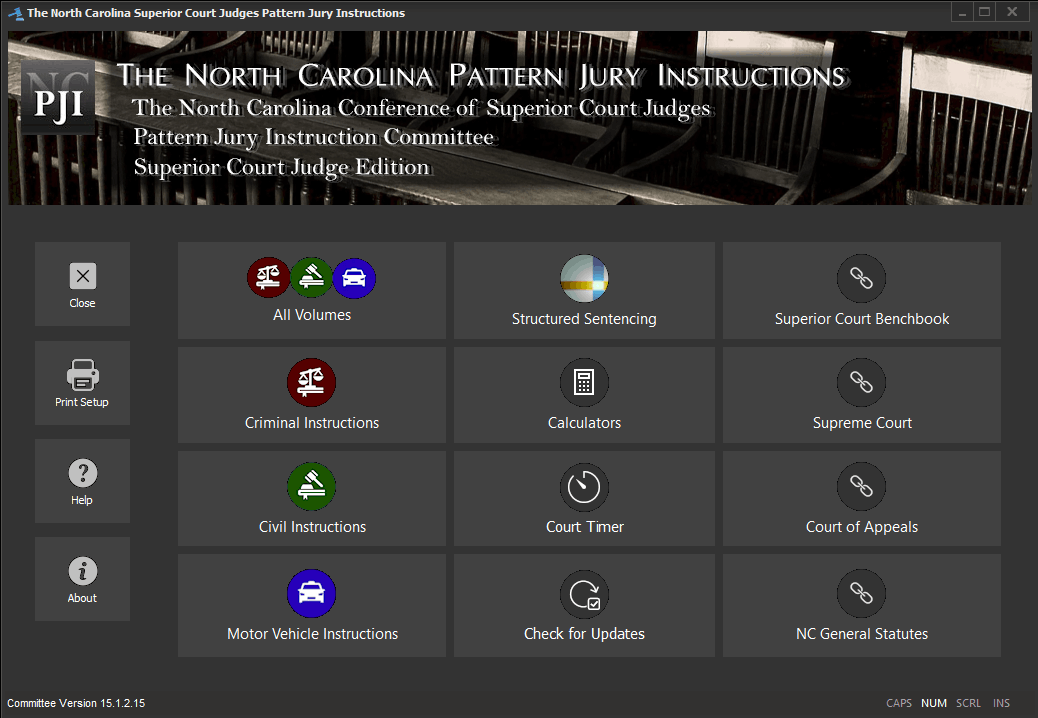Start the Court Timer stopwatch icon

tap(584, 487)
